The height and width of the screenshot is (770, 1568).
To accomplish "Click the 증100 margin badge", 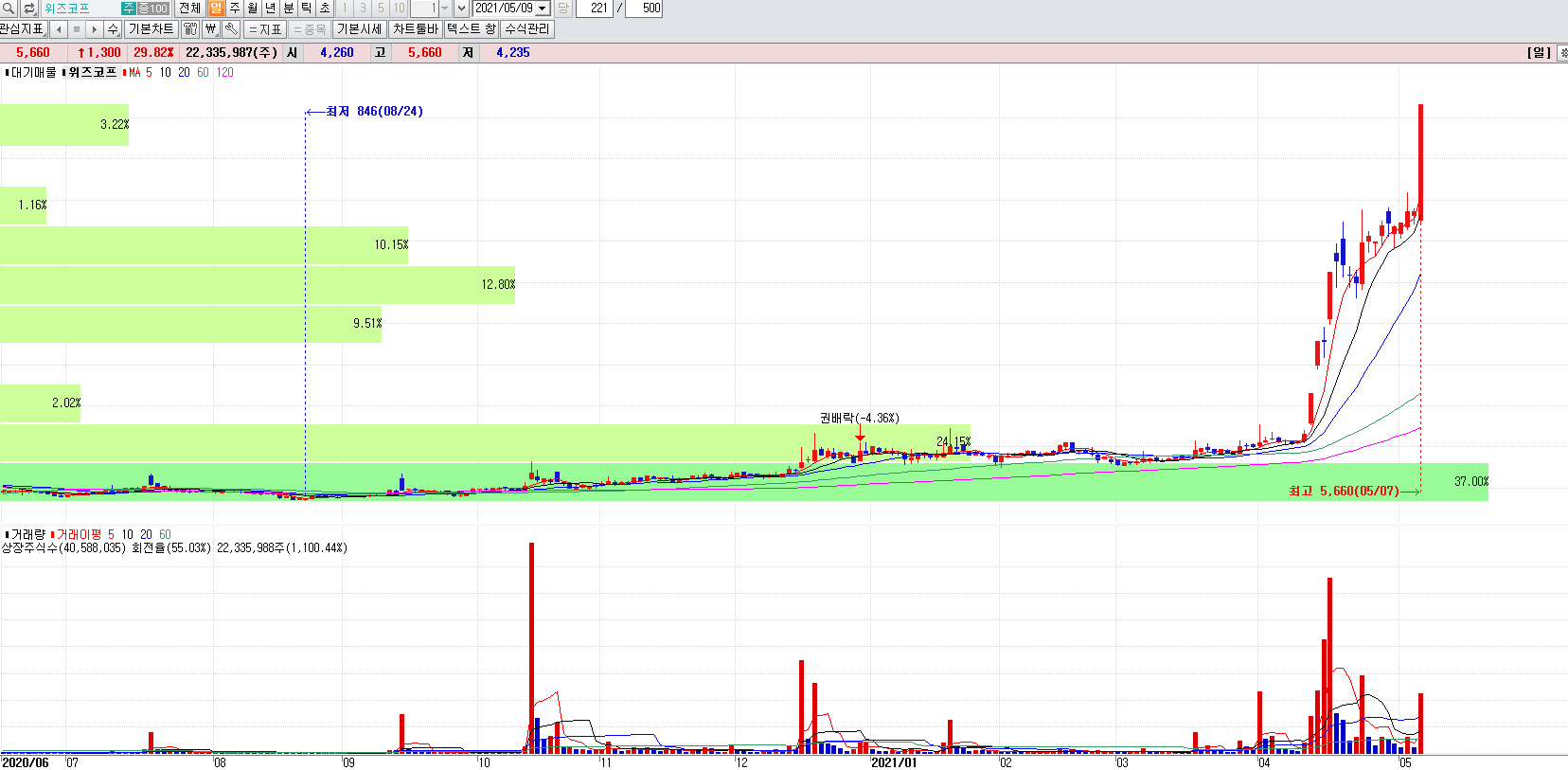I will point(153,9).
